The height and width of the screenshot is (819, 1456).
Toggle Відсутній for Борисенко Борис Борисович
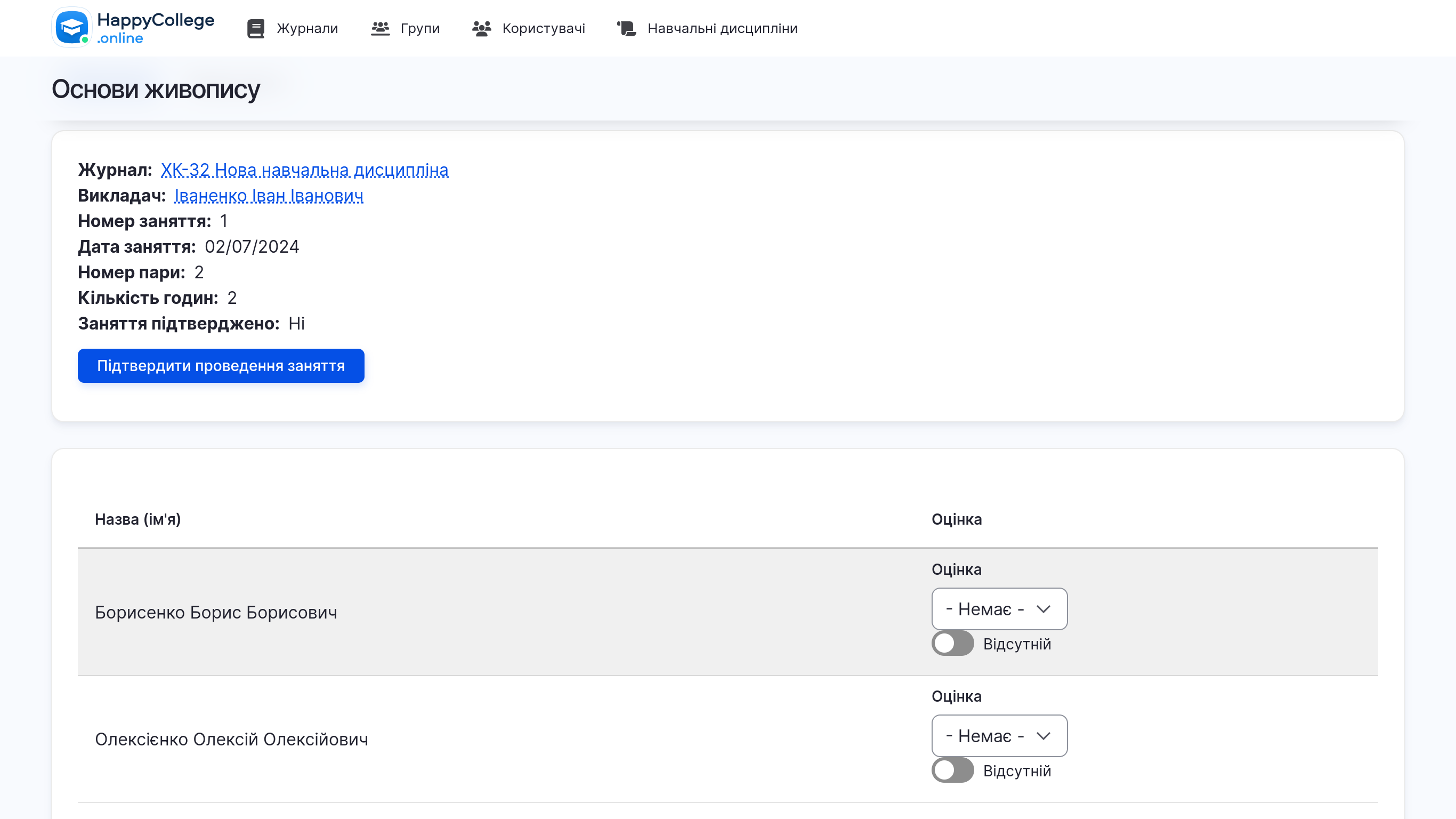[x=952, y=644]
